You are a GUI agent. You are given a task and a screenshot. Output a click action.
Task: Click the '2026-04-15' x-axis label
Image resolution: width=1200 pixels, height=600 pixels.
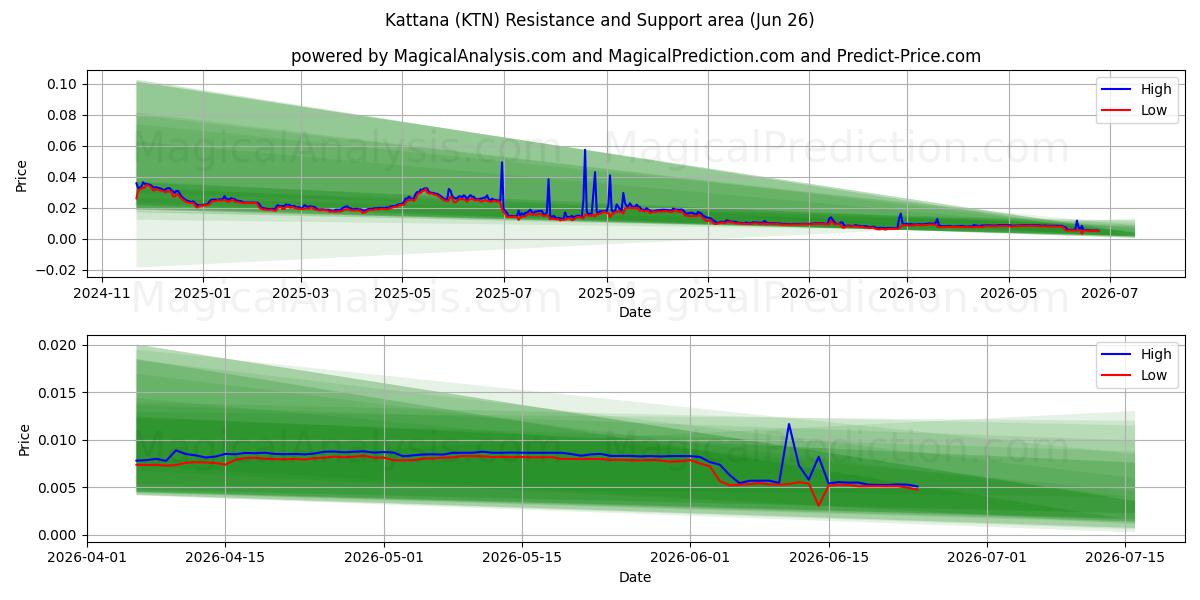224,560
